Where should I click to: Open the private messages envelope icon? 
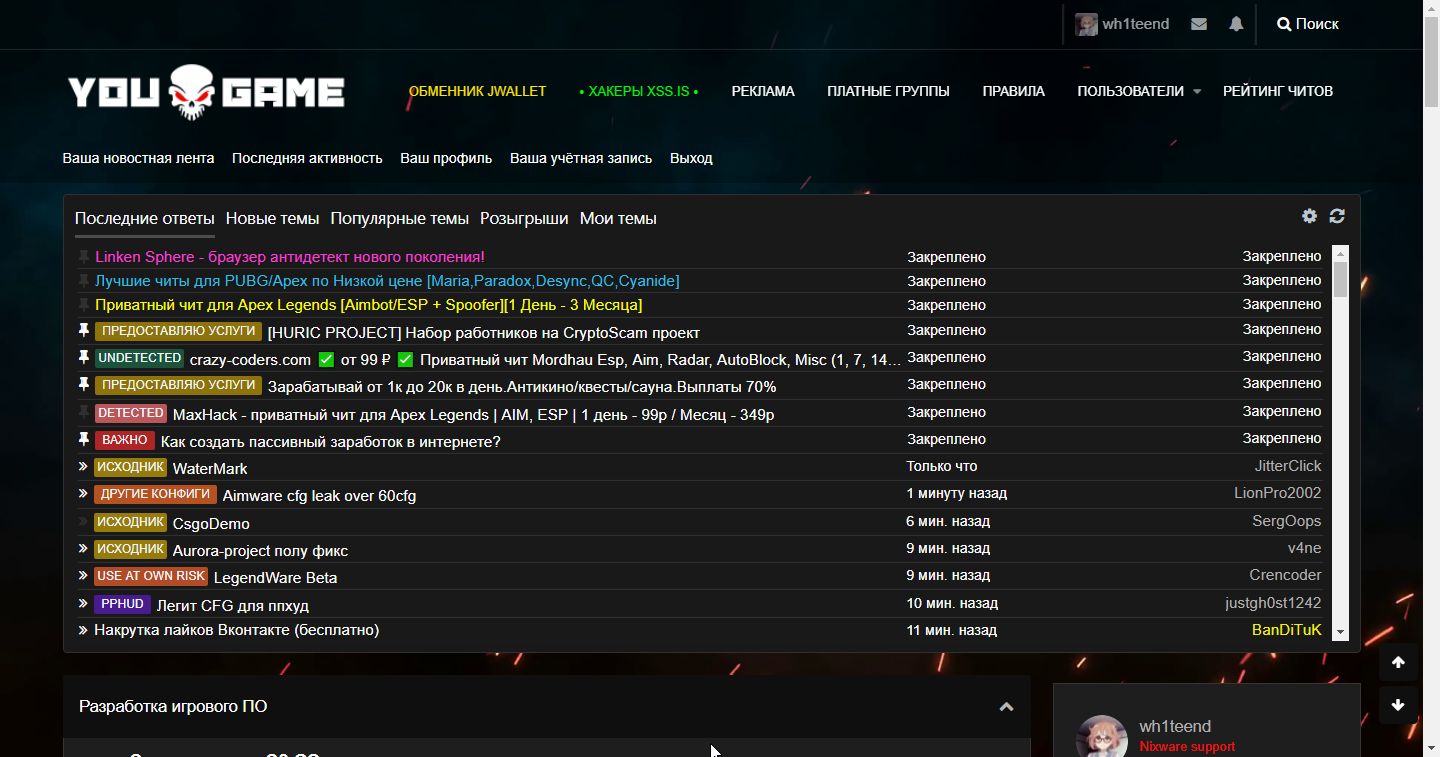[1199, 24]
